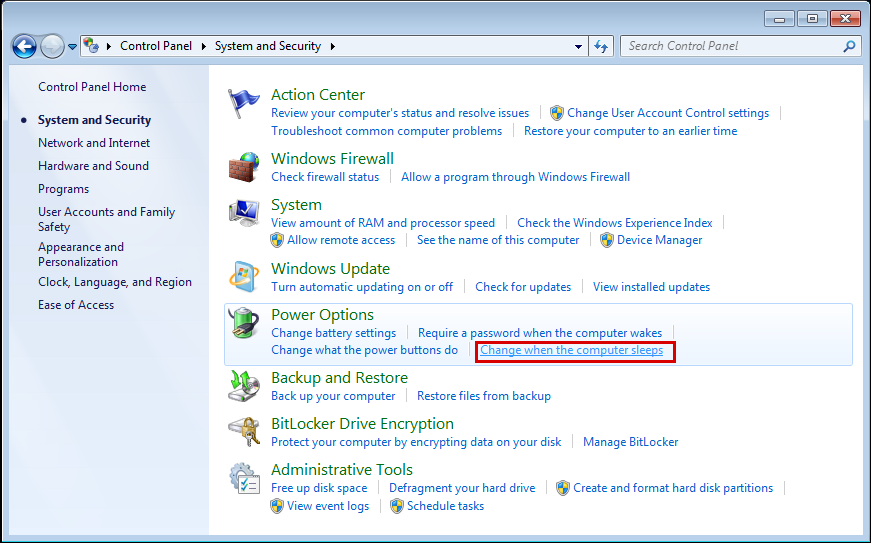Expand the address bar history dropdown

click(579, 46)
